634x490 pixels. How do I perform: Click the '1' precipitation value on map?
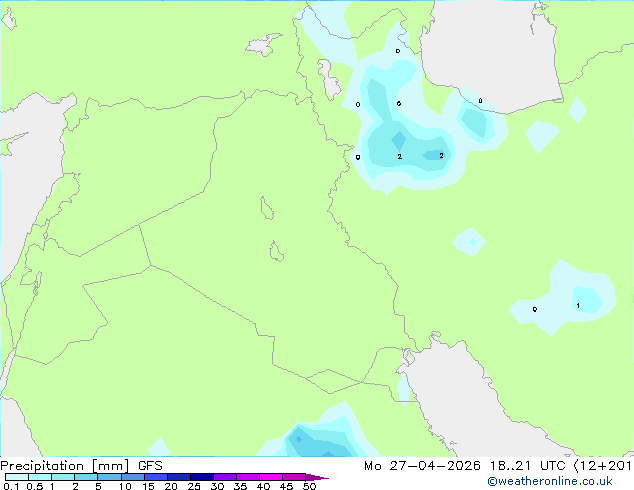[x=578, y=305]
